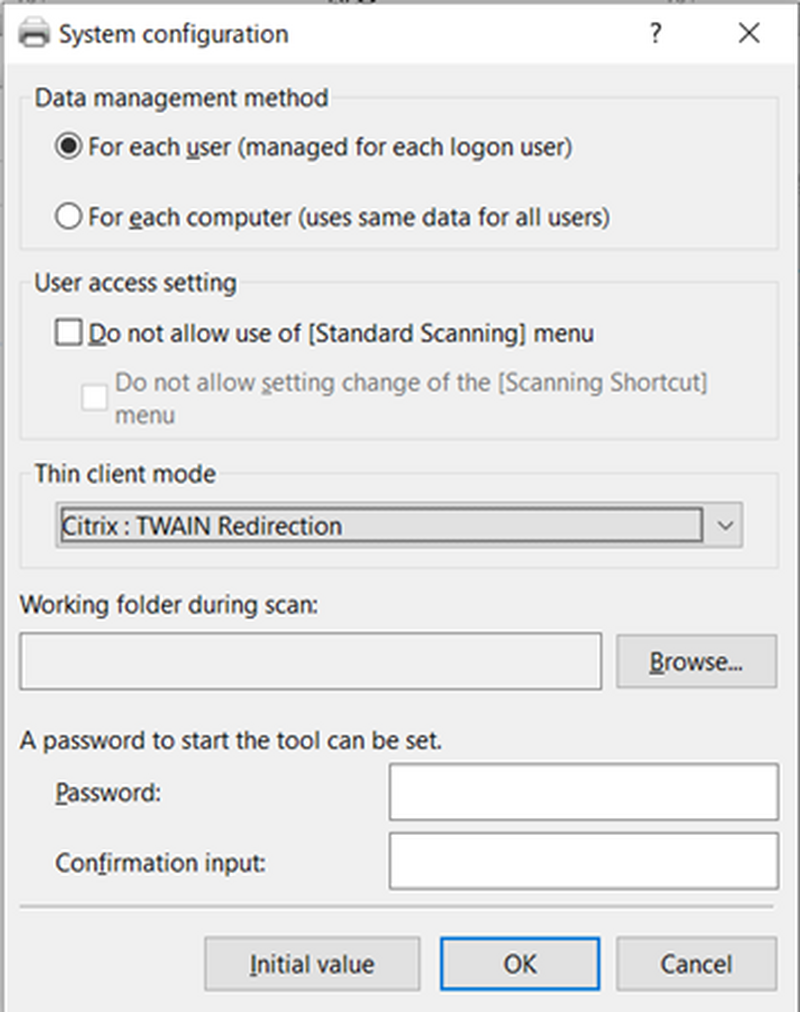Click the 'System configuration' title bar text

[x=174, y=34]
